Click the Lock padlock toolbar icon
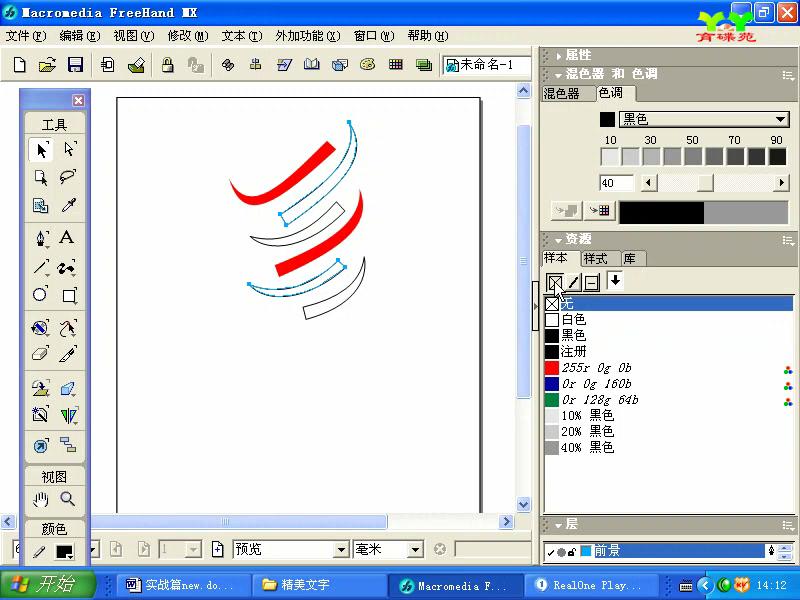 [167, 65]
